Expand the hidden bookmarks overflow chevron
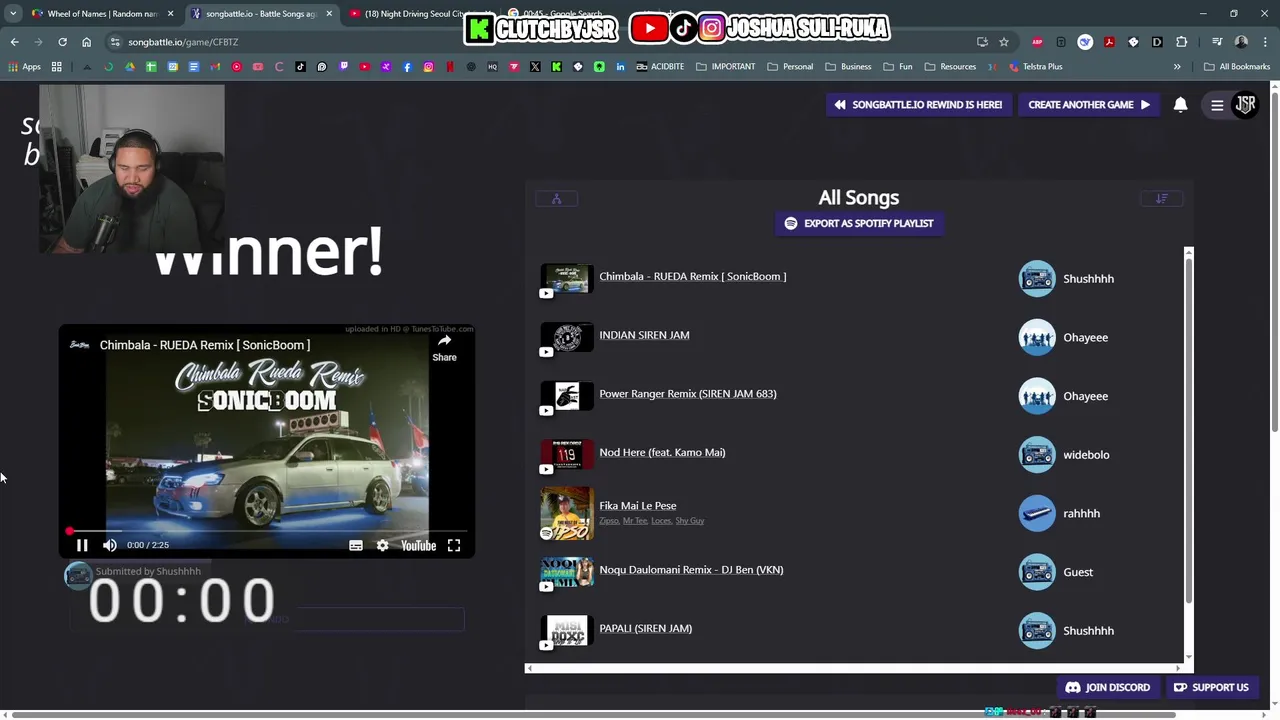 (x=1177, y=66)
